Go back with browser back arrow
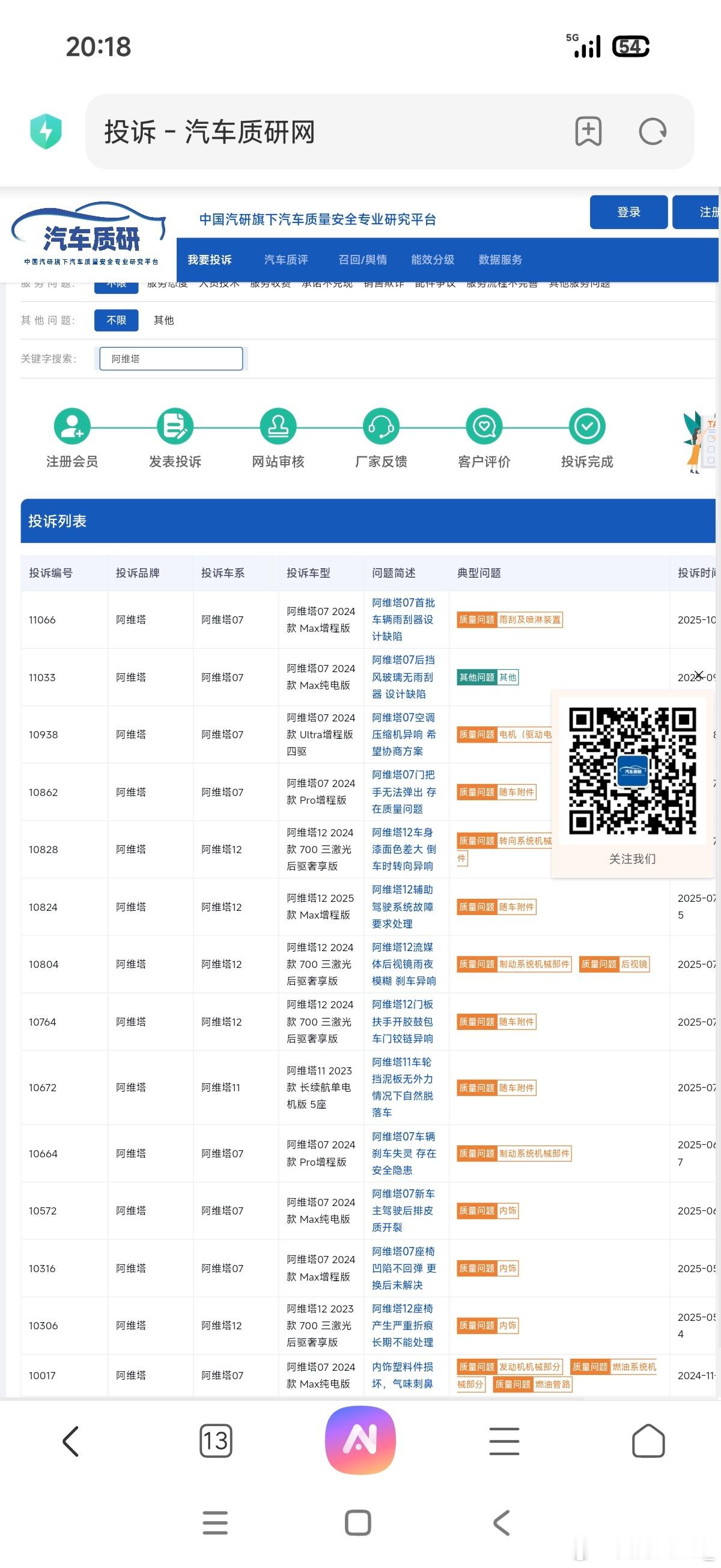Screen dimensions: 721x1568 [71, 1441]
